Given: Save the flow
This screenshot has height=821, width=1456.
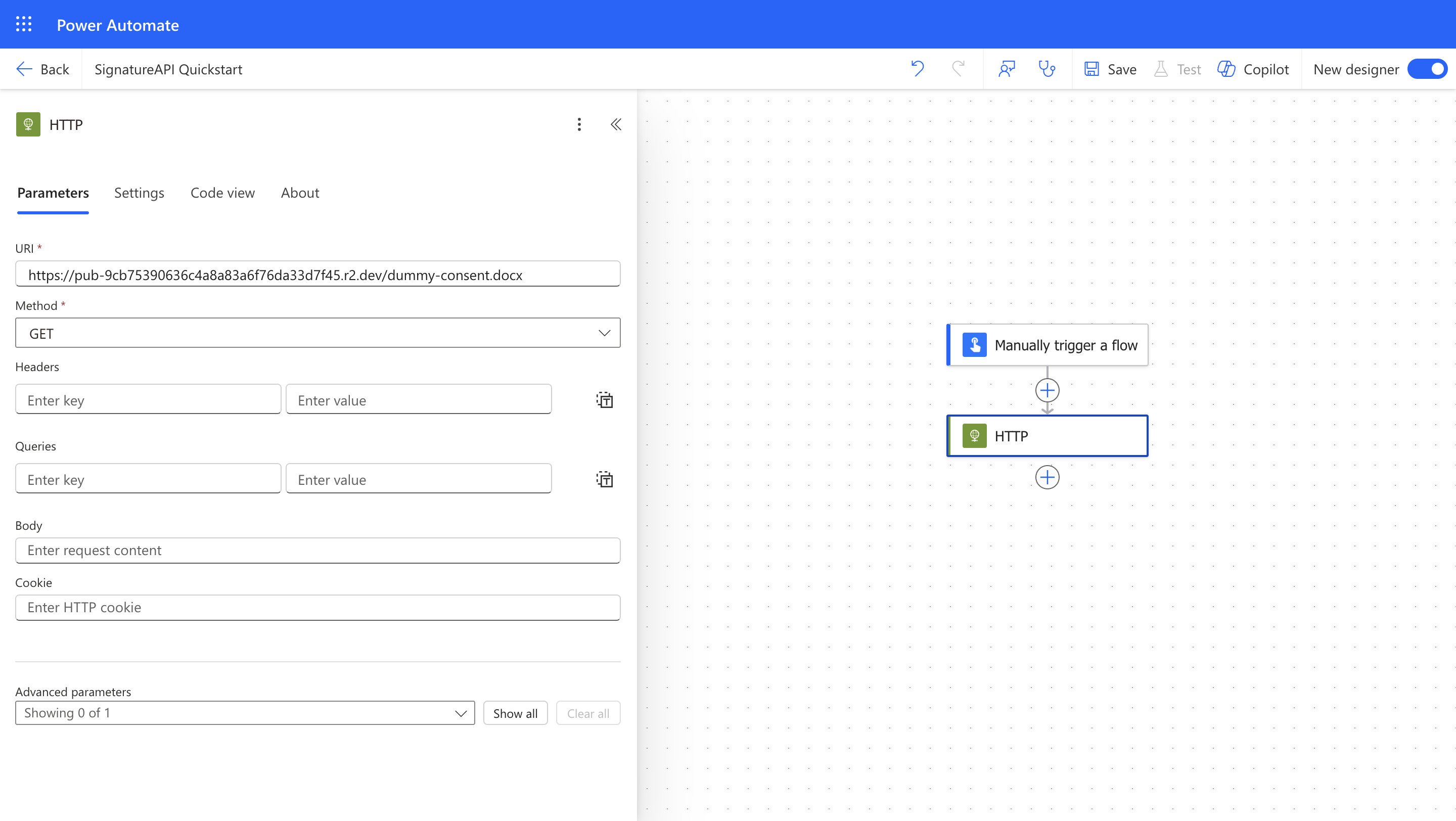Looking at the screenshot, I should coord(1110,69).
